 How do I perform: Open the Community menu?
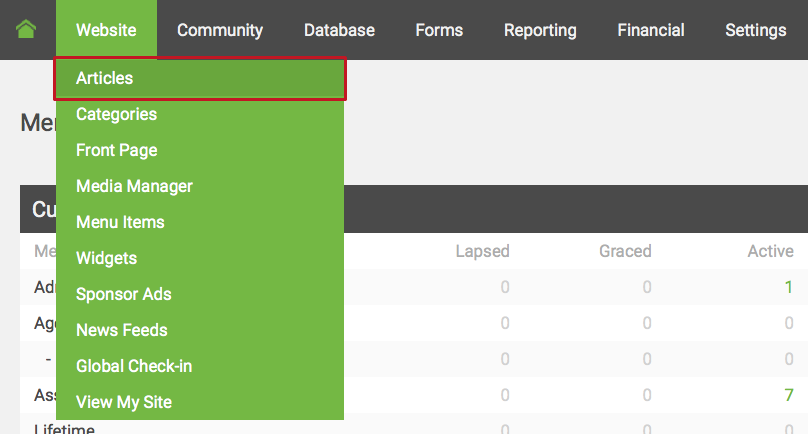[x=220, y=30]
